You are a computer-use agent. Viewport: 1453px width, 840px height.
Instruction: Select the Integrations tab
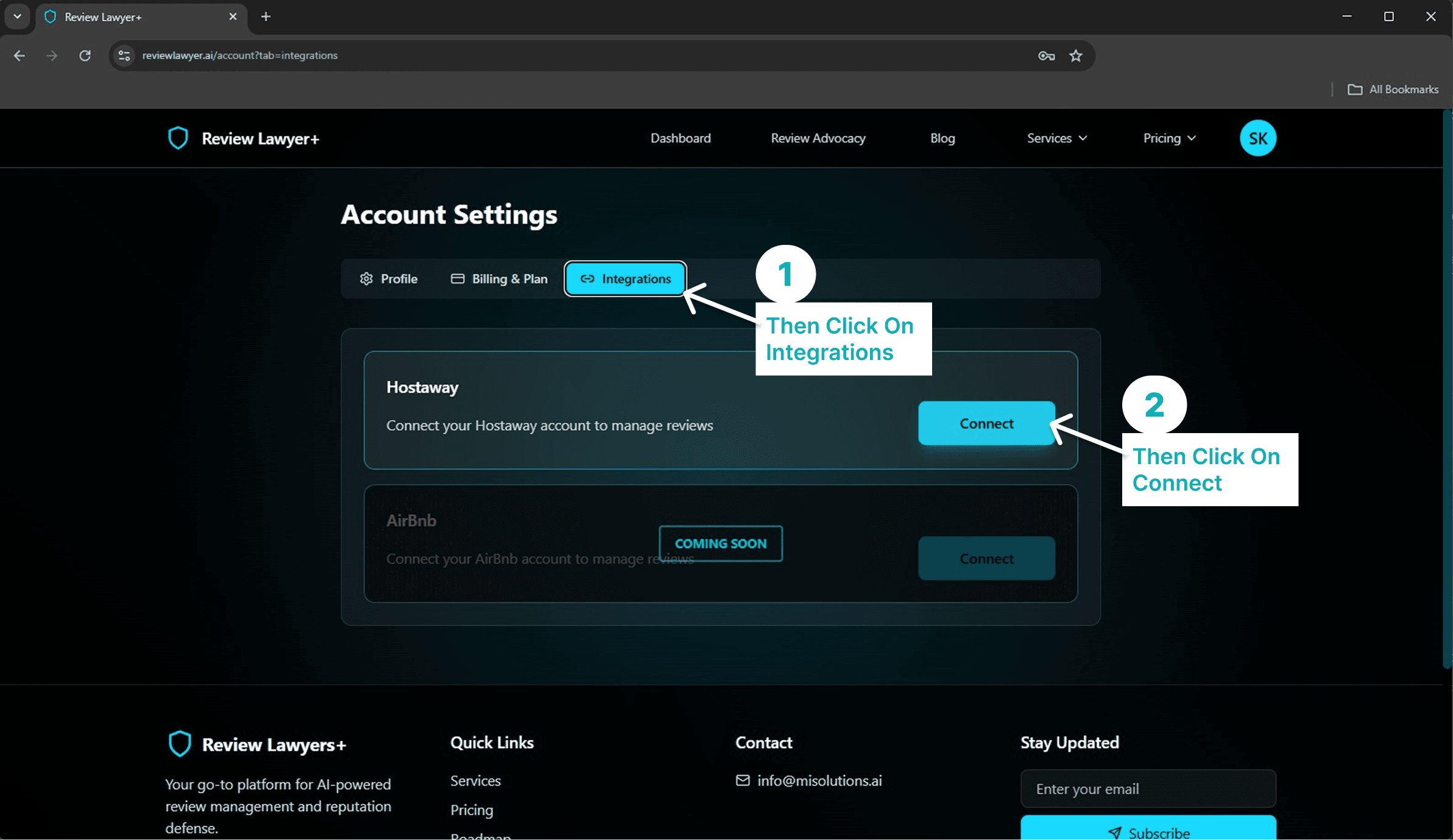click(625, 278)
